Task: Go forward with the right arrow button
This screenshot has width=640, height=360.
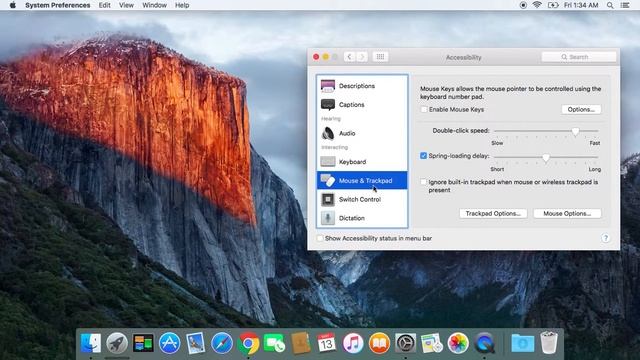Action: [x=362, y=57]
